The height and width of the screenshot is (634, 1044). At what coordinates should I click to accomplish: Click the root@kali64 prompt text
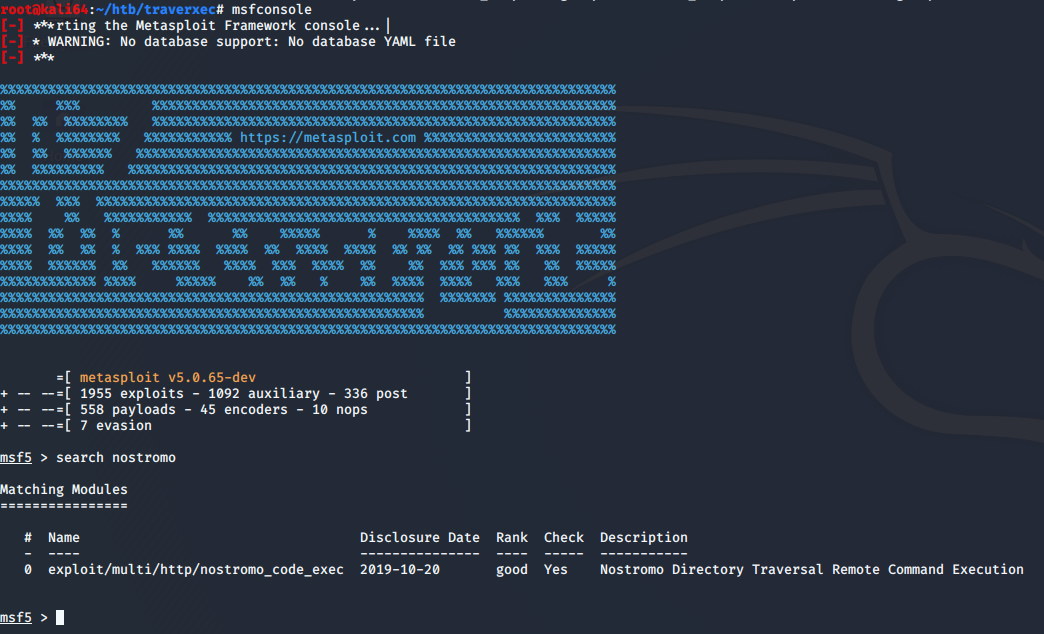tap(44, 9)
